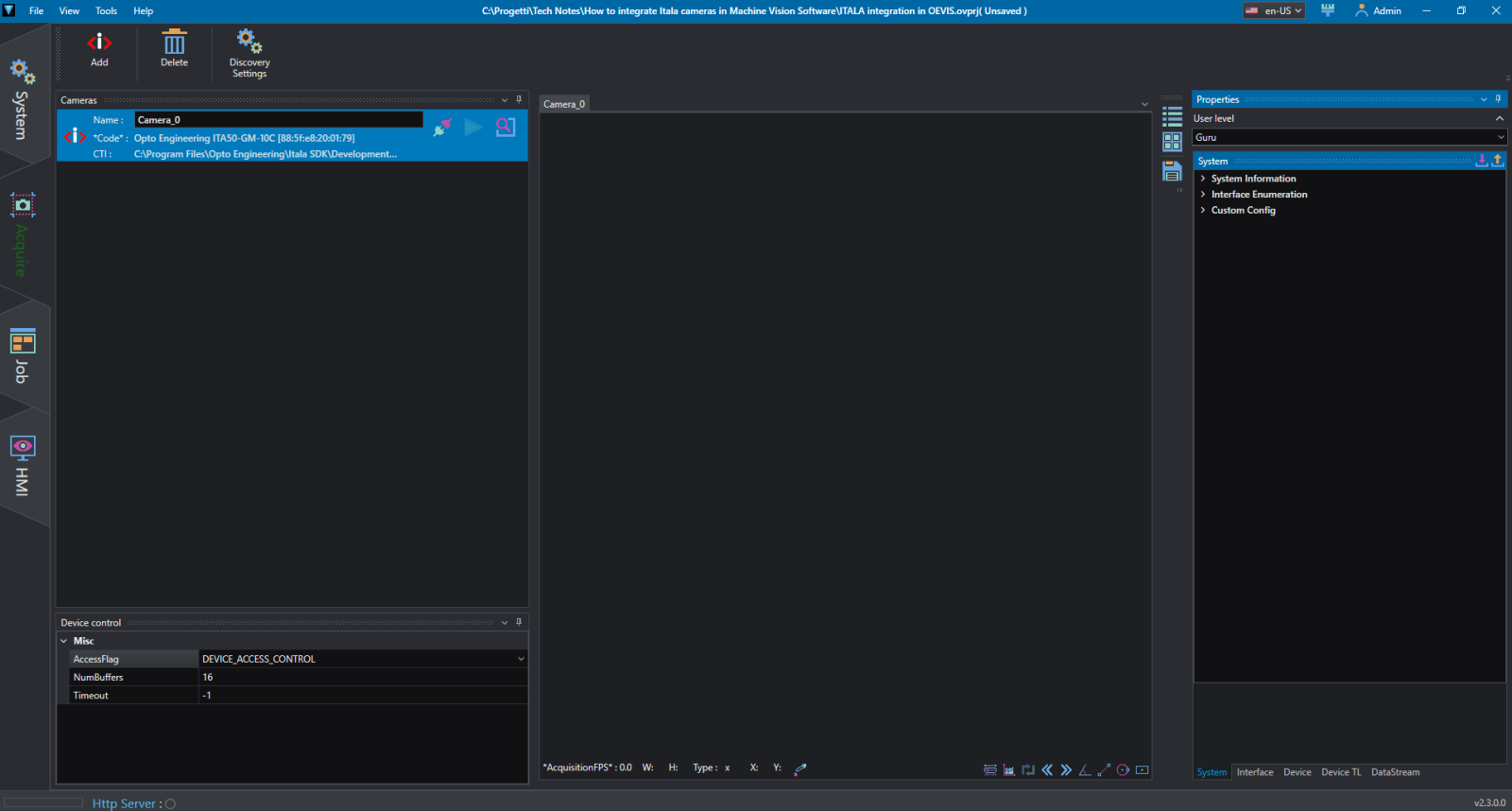Open the Cameras panel options chevron
1512x811 pixels.
tap(505, 100)
